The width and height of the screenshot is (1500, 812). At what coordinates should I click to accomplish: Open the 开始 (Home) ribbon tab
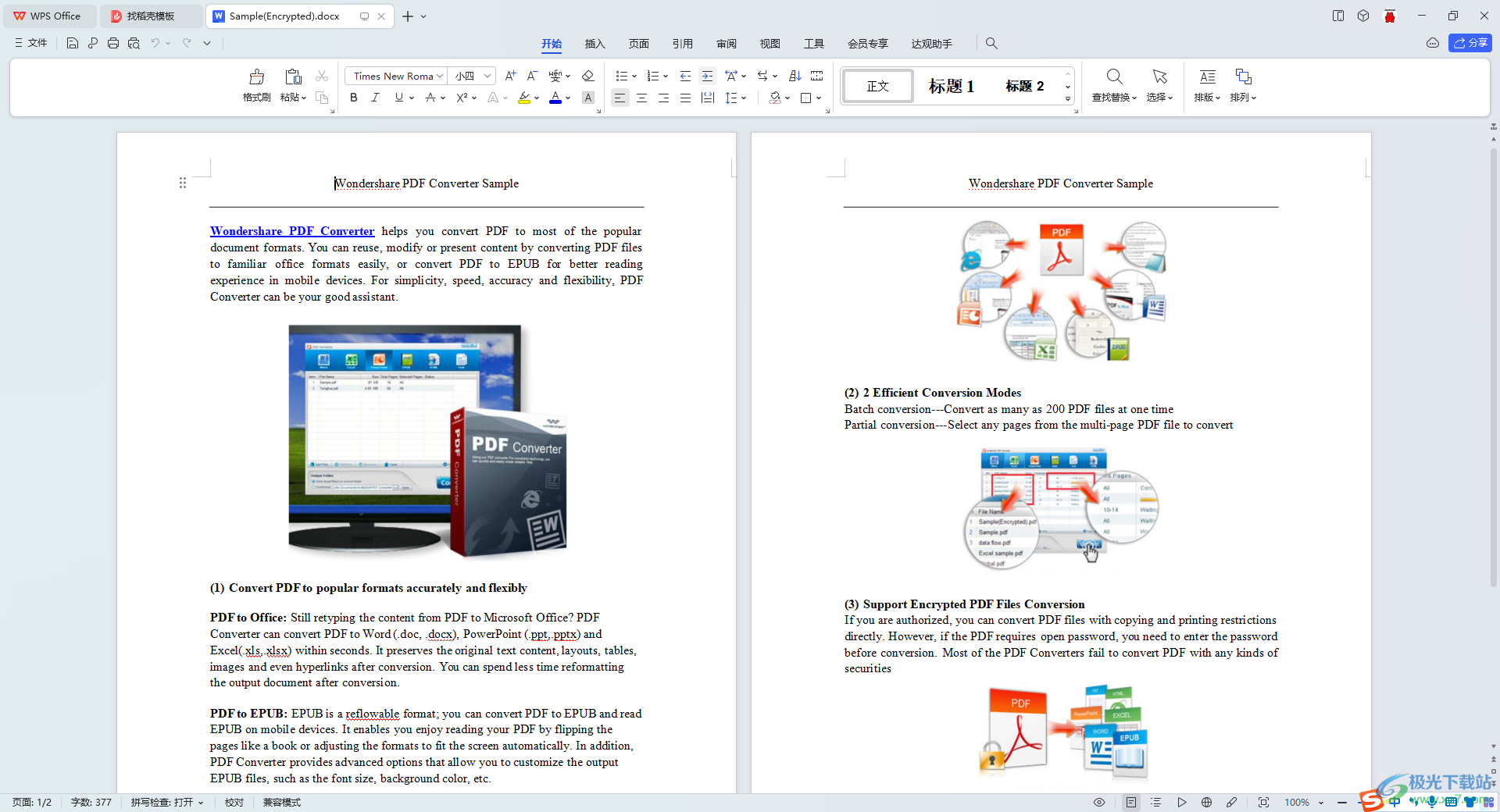pos(552,44)
